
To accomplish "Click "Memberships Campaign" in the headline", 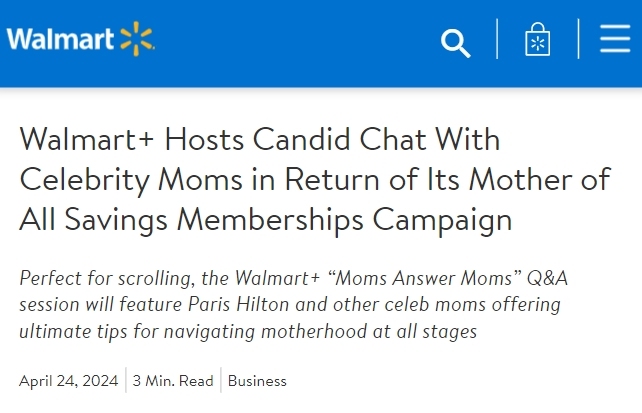I will click(344, 219).
